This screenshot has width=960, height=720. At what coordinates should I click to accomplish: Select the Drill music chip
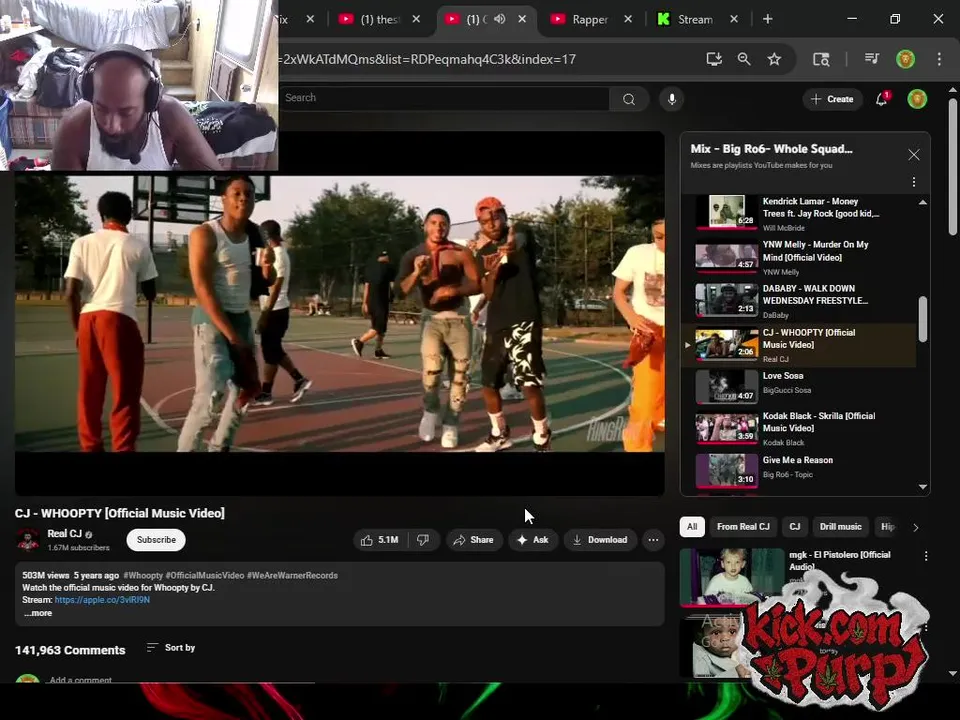[x=841, y=527]
